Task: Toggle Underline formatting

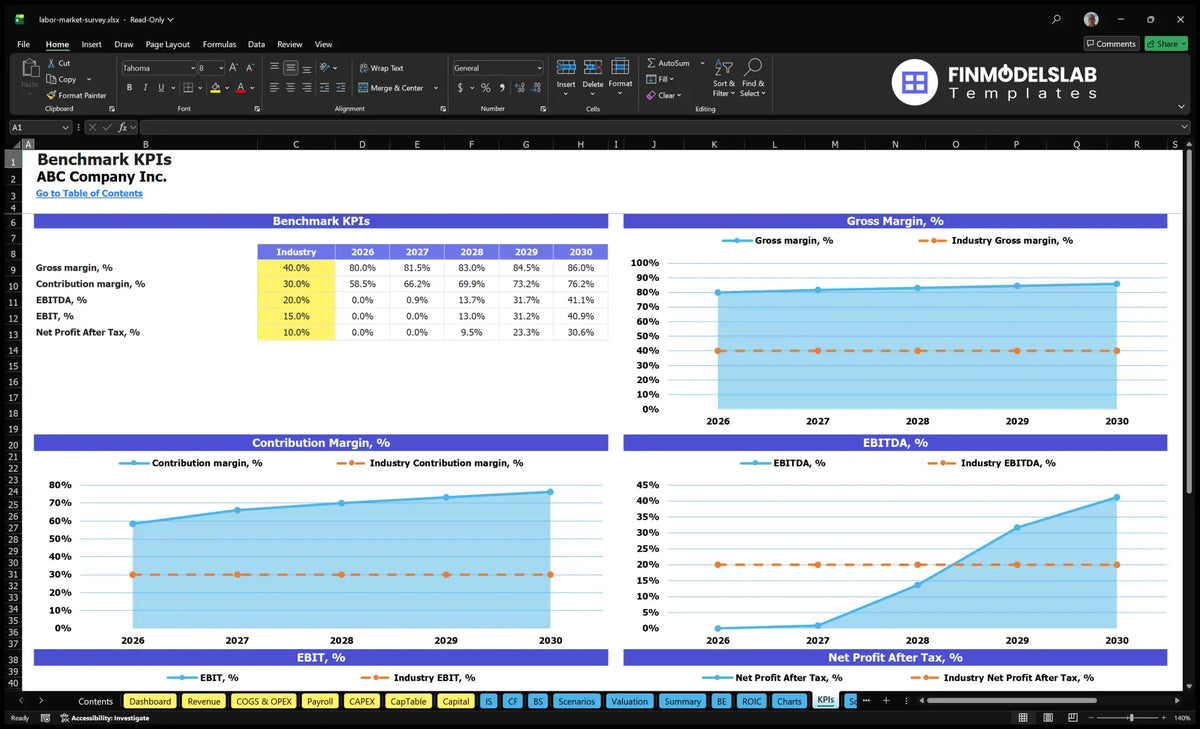Action: 159,88
